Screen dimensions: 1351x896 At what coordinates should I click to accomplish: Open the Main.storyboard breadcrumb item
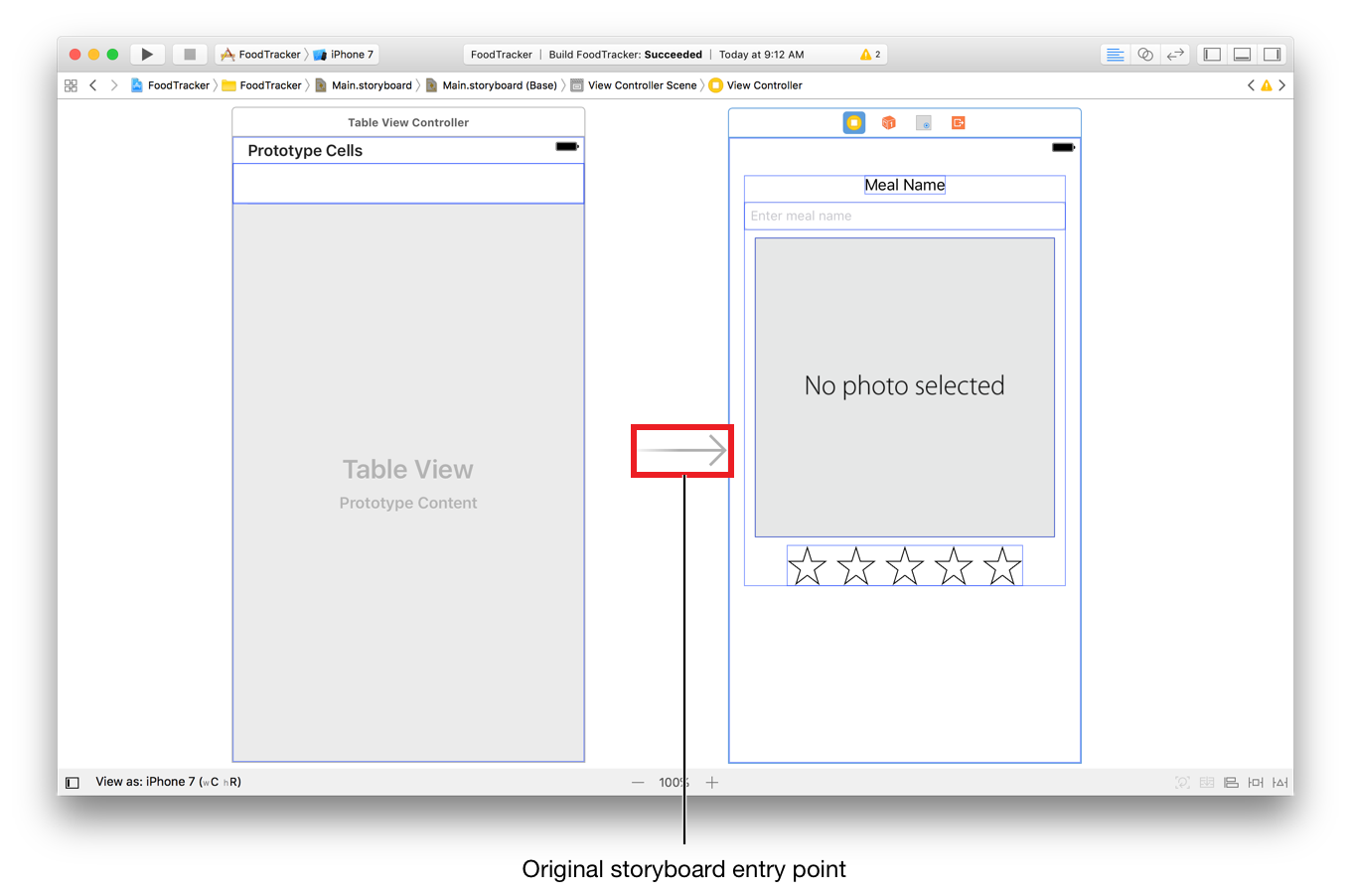tap(364, 85)
